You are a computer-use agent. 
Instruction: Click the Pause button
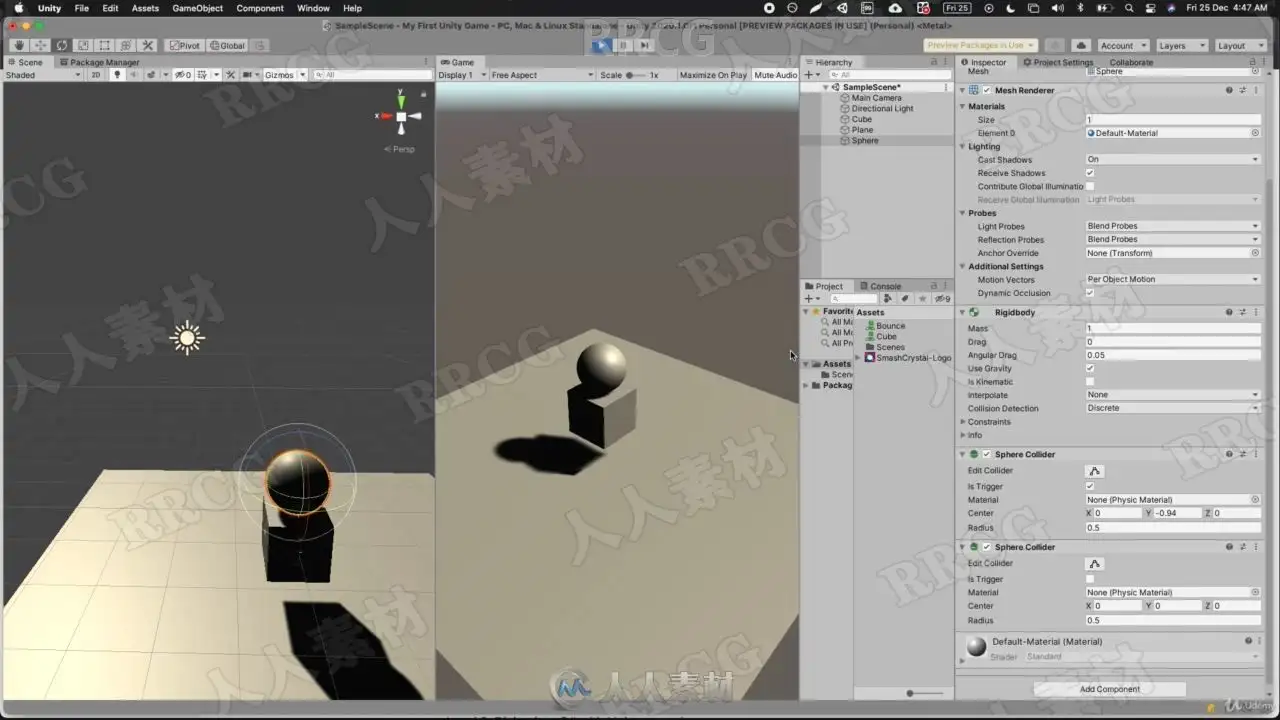tap(623, 45)
